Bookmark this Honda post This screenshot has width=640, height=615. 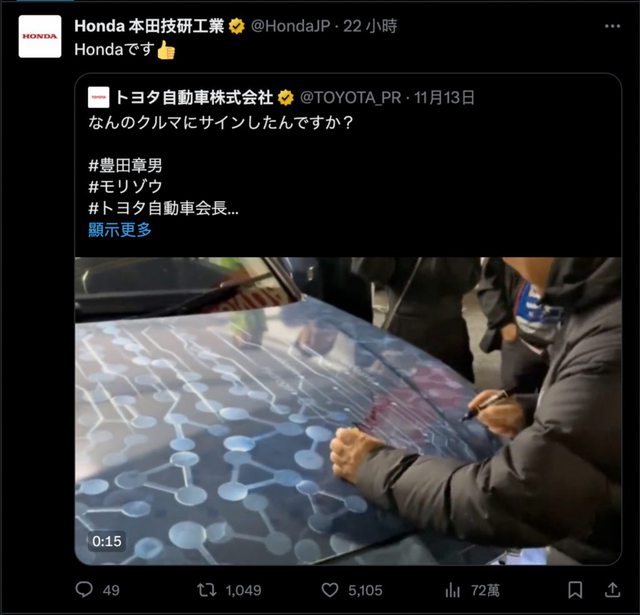click(575, 590)
